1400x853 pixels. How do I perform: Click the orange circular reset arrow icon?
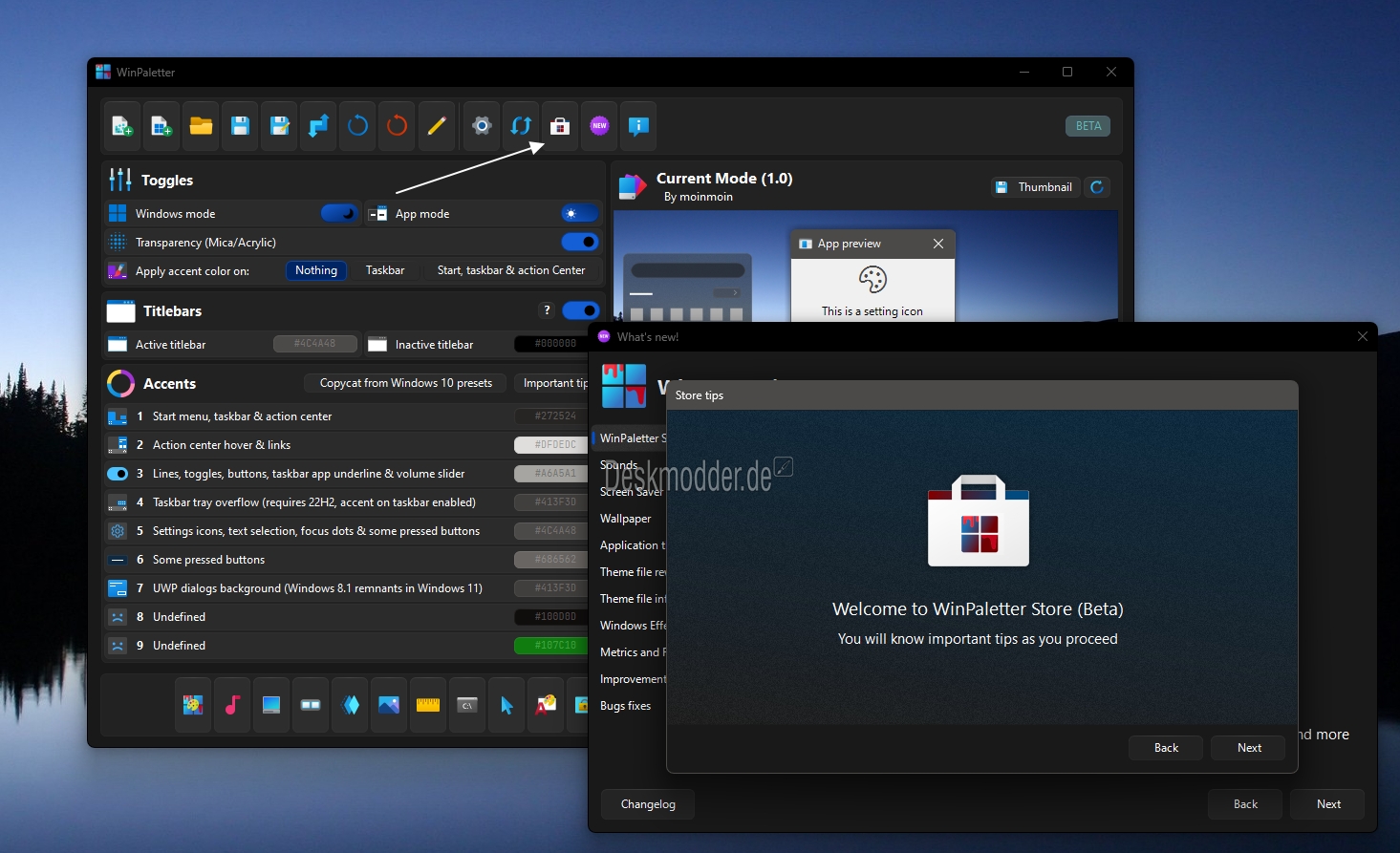(x=397, y=126)
